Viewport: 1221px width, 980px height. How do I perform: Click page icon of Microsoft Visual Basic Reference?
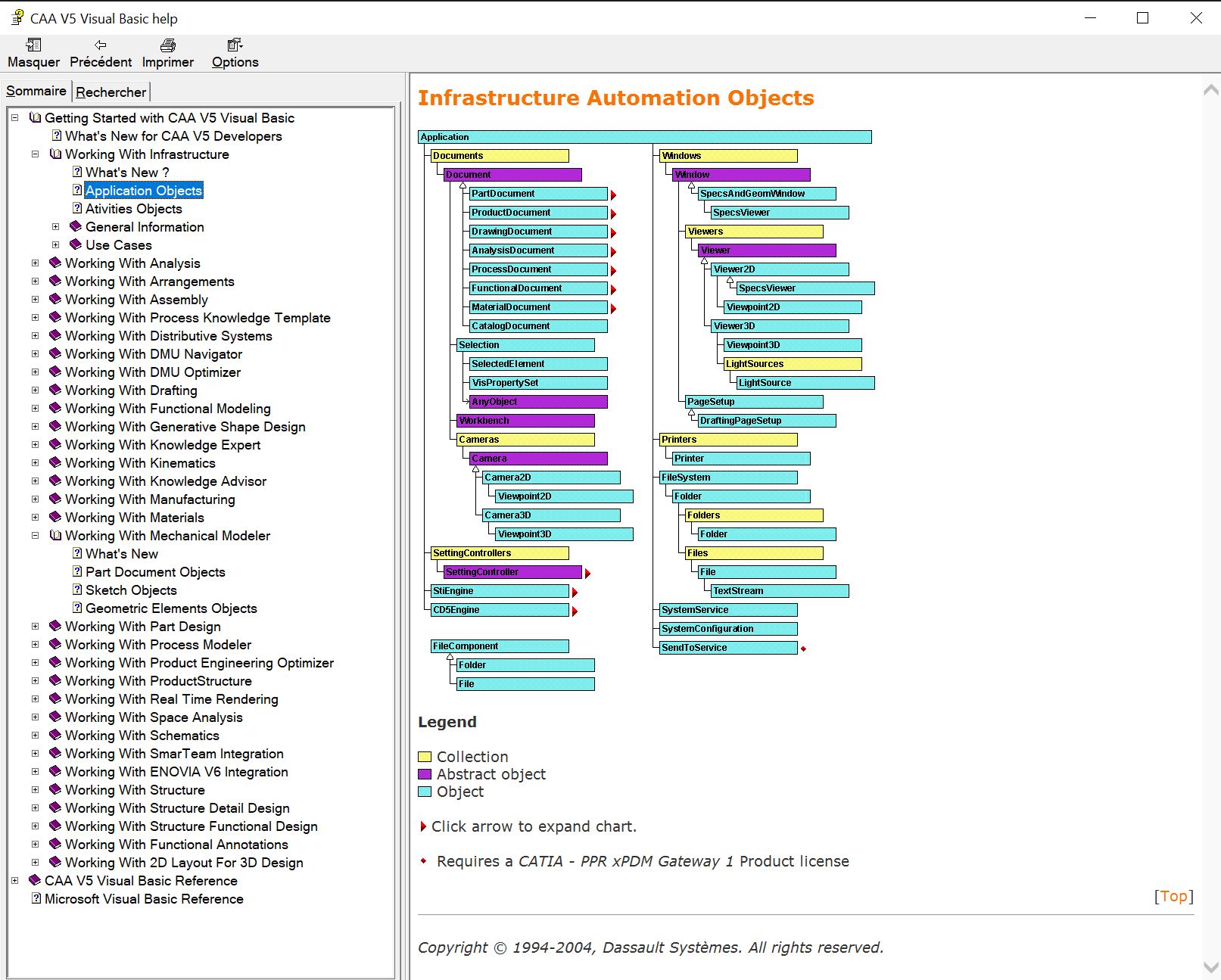(x=36, y=898)
